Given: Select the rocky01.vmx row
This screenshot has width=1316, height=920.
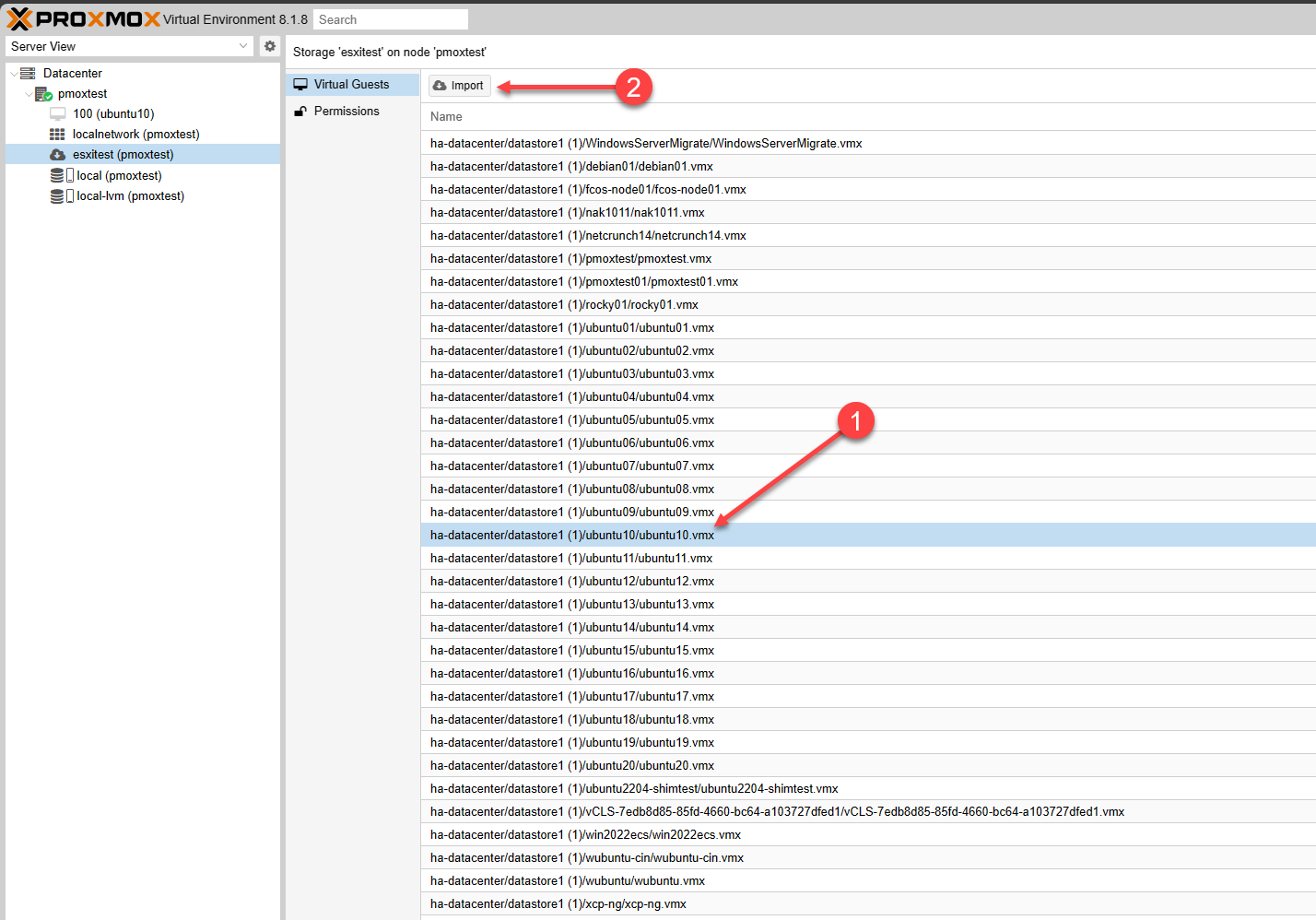Looking at the screenshot, I should [868, 304].
